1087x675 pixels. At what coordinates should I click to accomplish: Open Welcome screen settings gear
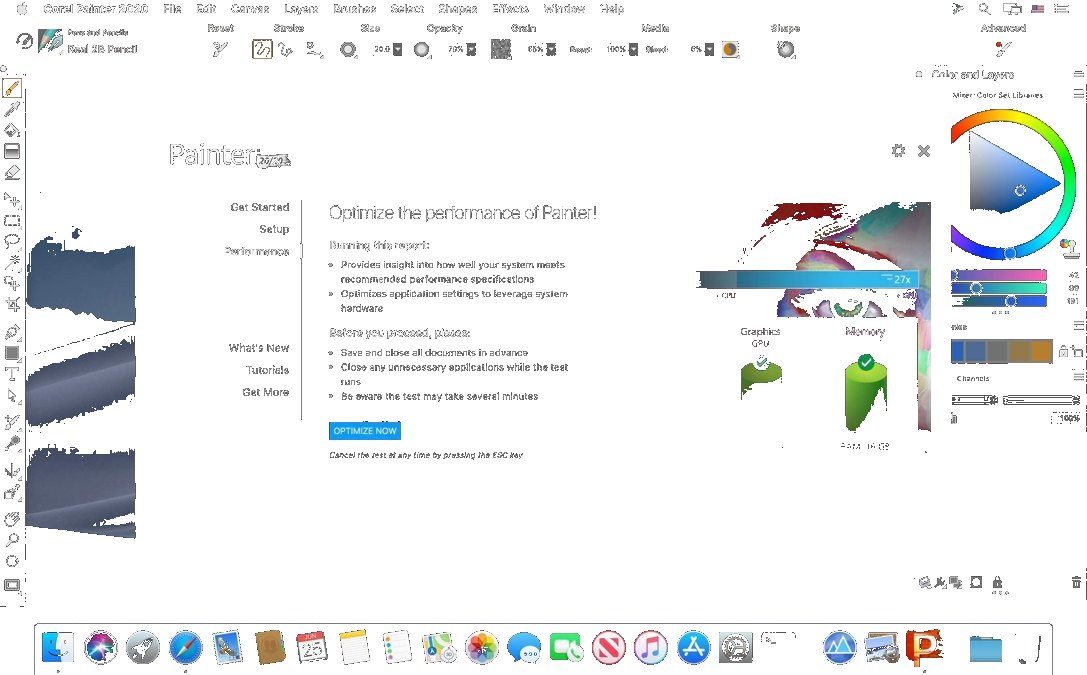[898, 150]
